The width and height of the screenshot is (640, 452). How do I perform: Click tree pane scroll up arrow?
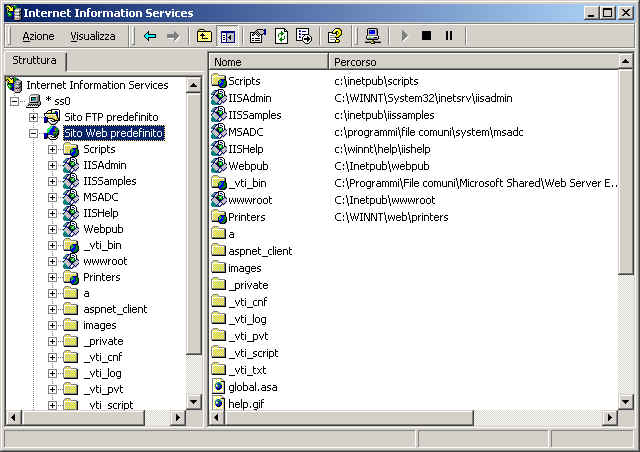point(193,85)
